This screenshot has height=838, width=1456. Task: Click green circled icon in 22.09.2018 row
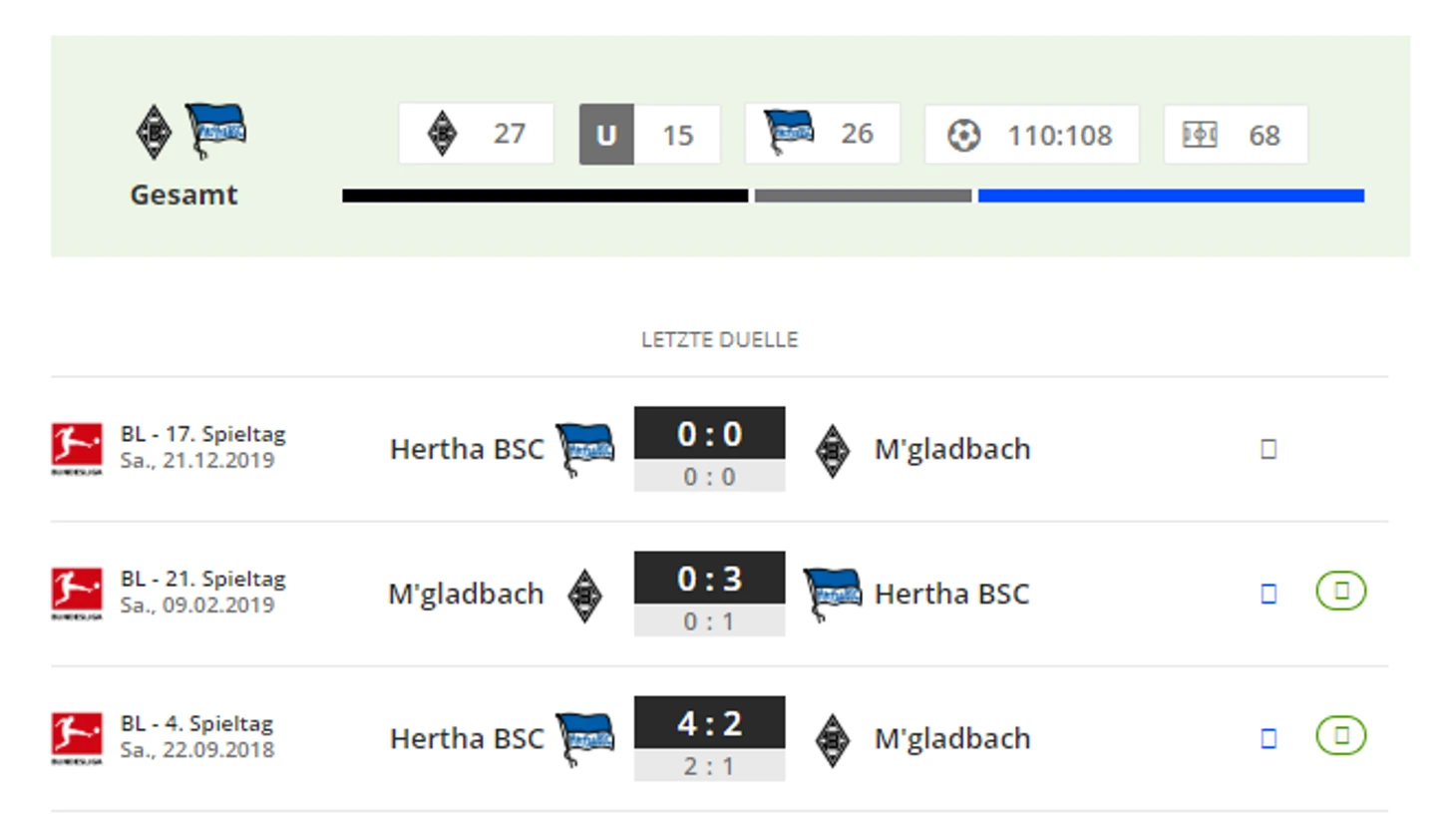[1341, 735]
